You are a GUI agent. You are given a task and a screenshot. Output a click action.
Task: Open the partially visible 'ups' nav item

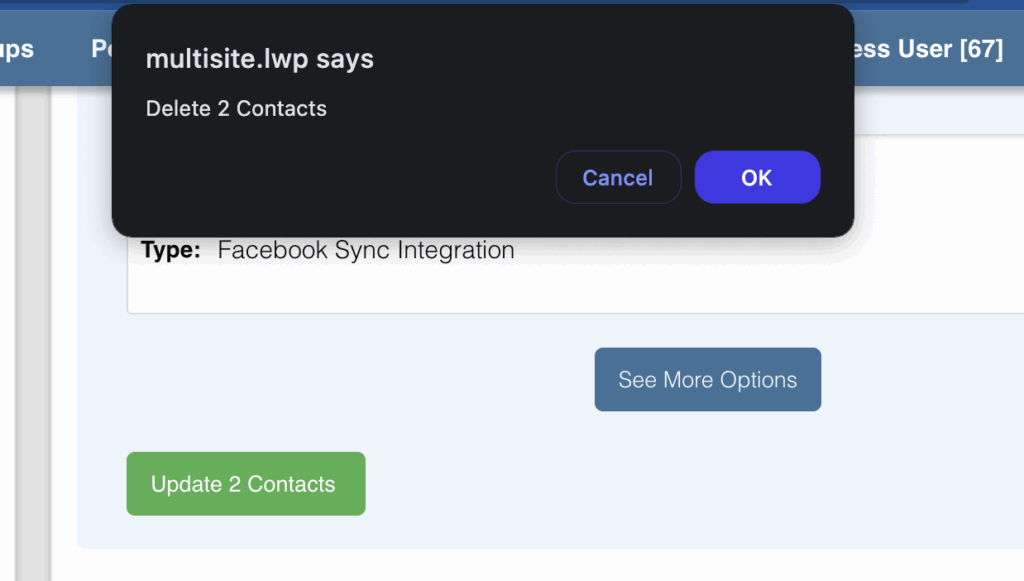16,49
